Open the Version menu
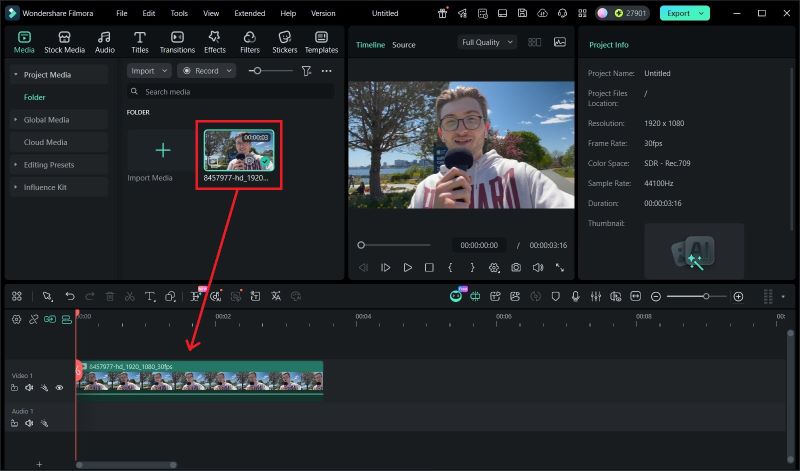The width and height of the screenshot is (800, 471). (x=323, y=13)
